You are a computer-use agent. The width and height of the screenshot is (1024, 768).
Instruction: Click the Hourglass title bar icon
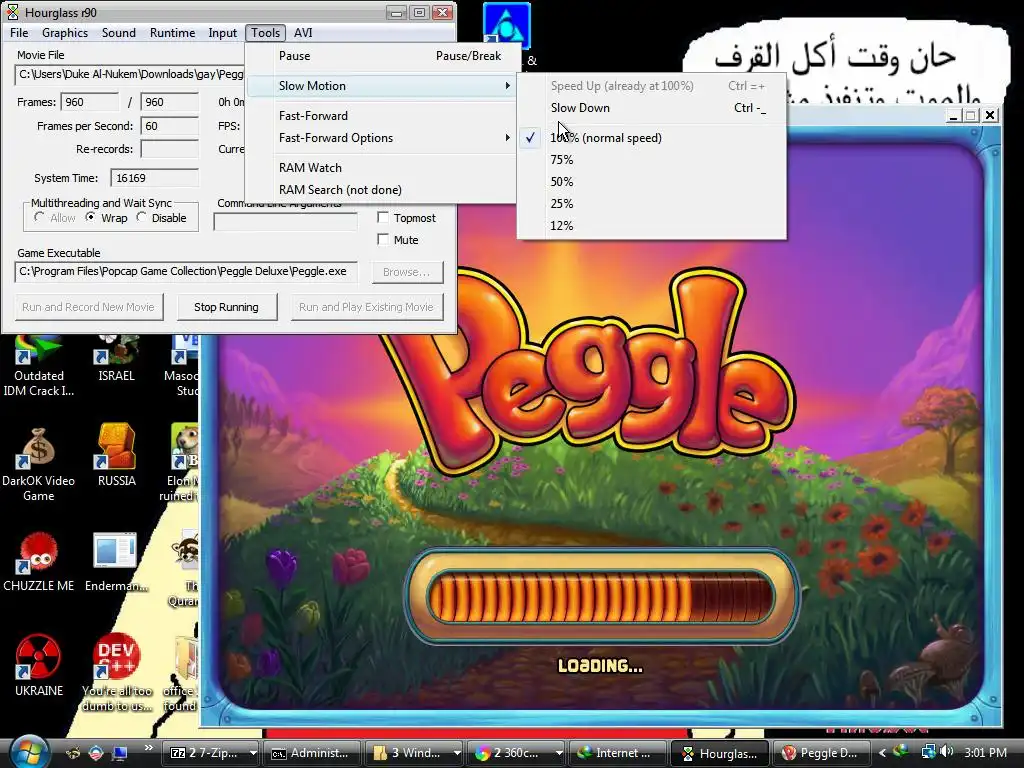[12, 12]
